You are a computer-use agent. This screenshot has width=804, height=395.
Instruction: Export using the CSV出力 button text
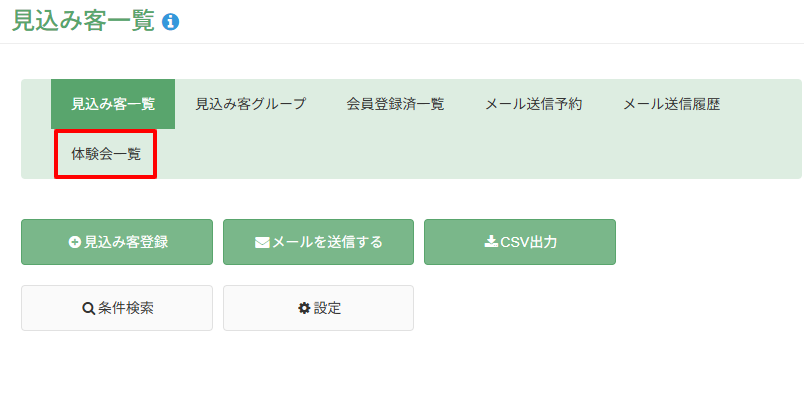tap(528, 242)
